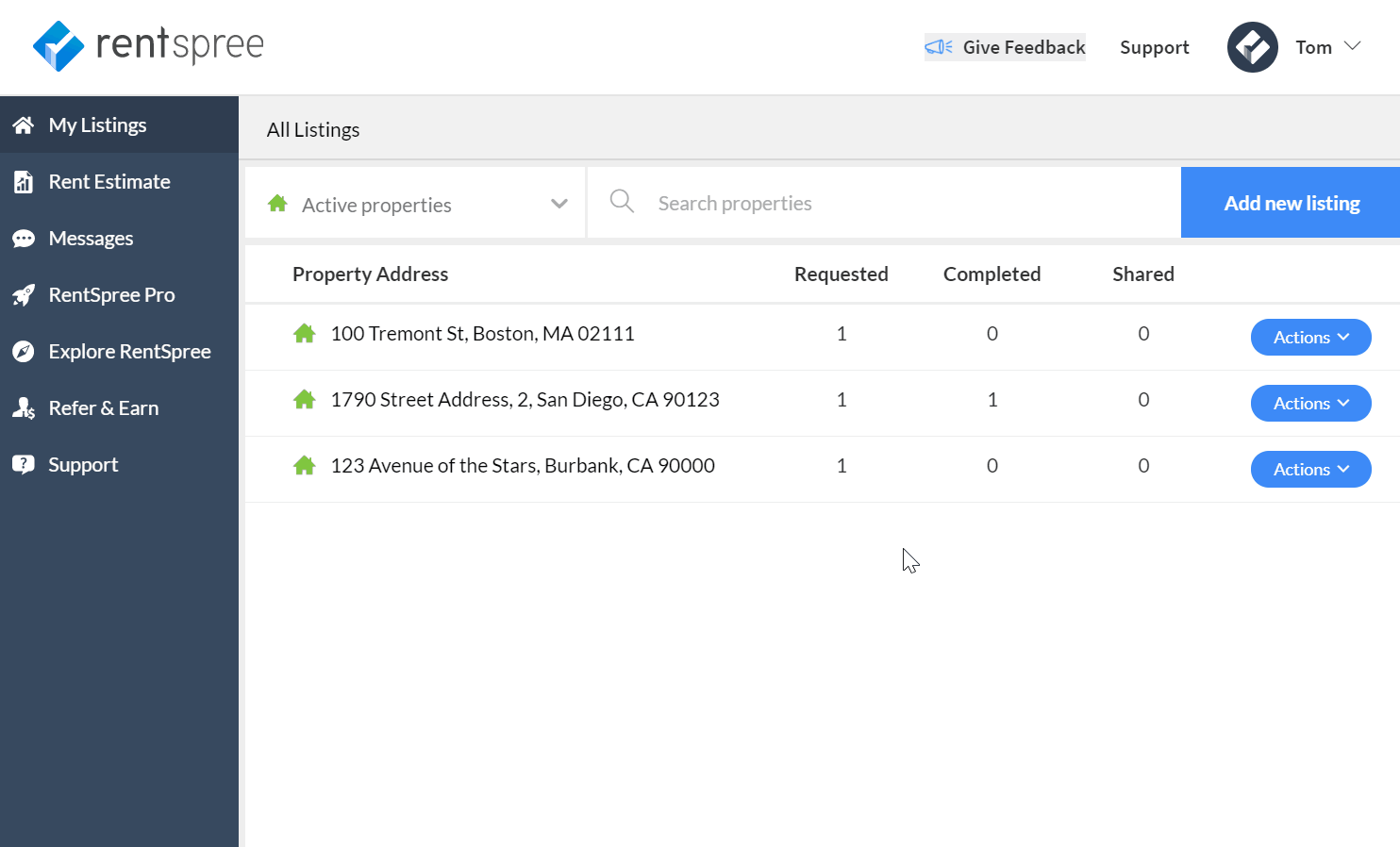The image size is (1400, 847).
Task: Focus the Search properties field
Action: (884, 203)
